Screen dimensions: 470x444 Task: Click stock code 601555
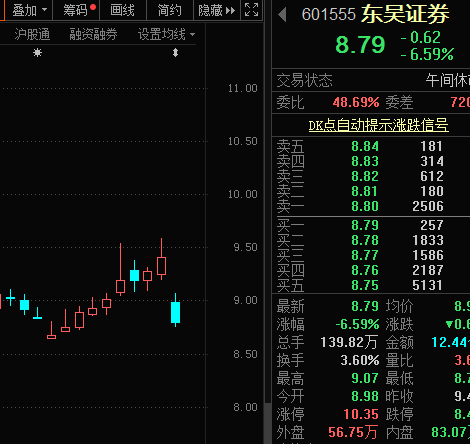(328, 14)
